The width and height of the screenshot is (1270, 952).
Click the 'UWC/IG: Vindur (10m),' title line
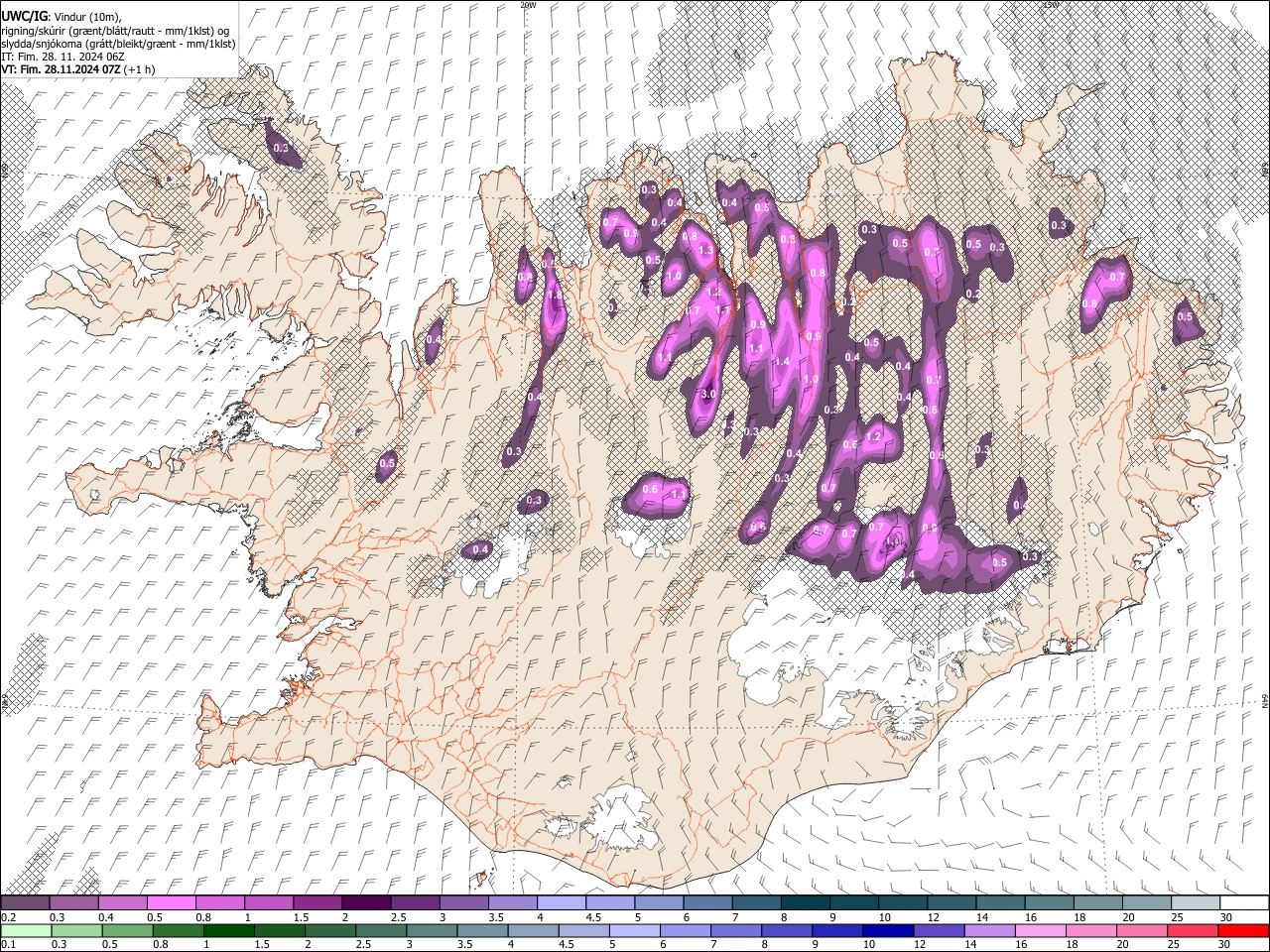(x=61, y=17)
